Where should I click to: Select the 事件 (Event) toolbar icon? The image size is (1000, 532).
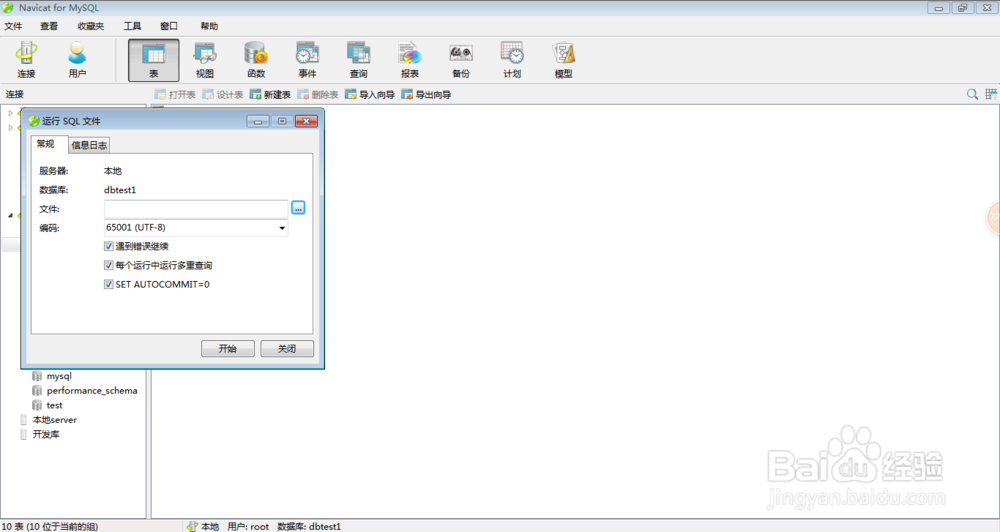307,60
